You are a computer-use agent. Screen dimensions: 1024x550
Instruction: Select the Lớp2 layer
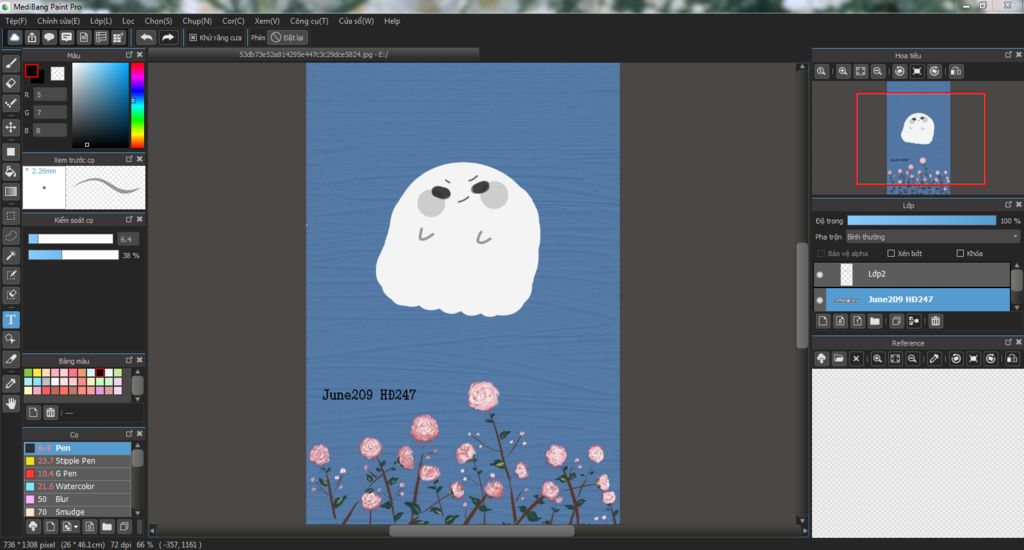[x=911, y=274]
